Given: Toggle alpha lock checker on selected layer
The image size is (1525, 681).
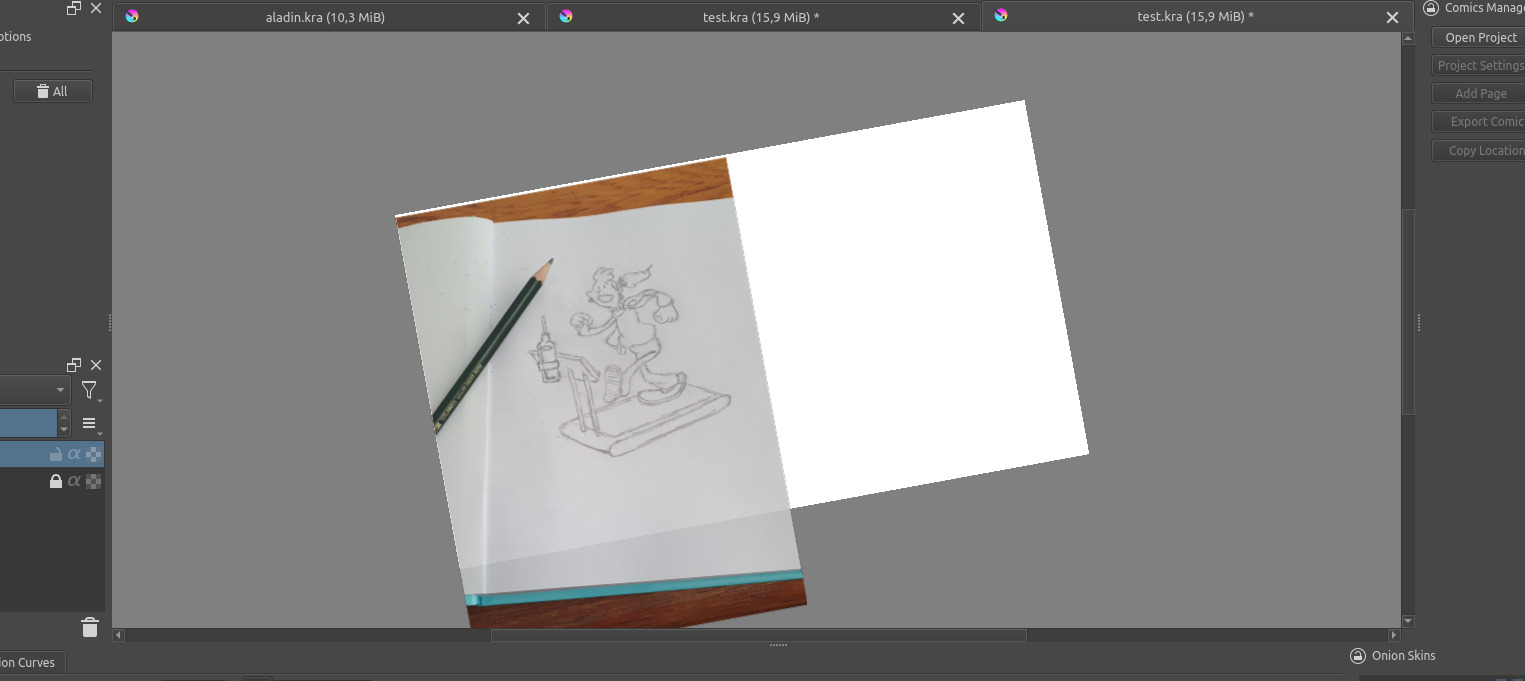Looking at the screenshot, I should click(x=93, y=454).
